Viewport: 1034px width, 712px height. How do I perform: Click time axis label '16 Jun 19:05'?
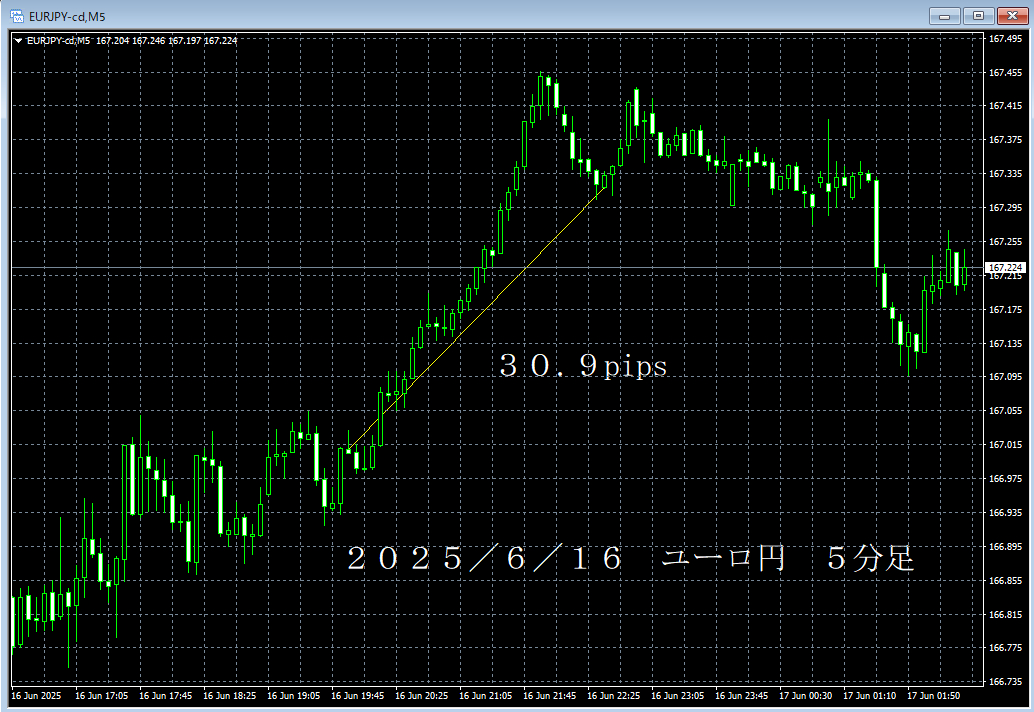tap(293, 696)
